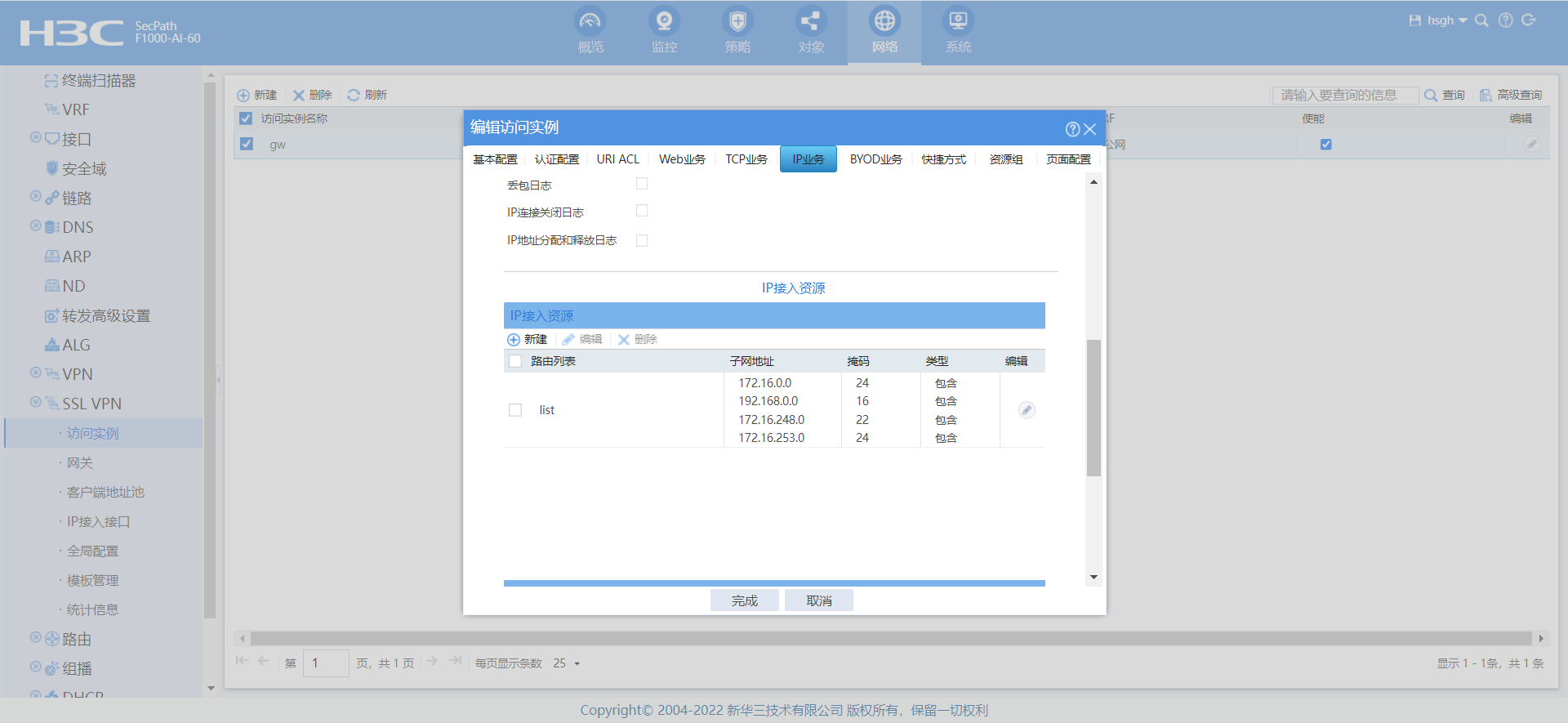1568x723 pixels.
Task: Open the 每页显示条数 25 dropdown
Action: (x=566, y=663)
